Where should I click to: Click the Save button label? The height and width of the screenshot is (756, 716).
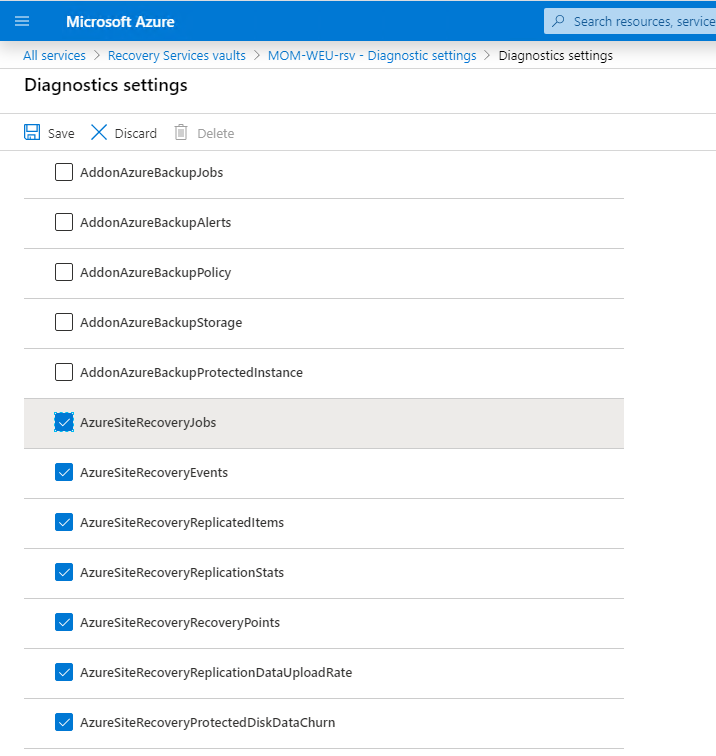point(61,134)
